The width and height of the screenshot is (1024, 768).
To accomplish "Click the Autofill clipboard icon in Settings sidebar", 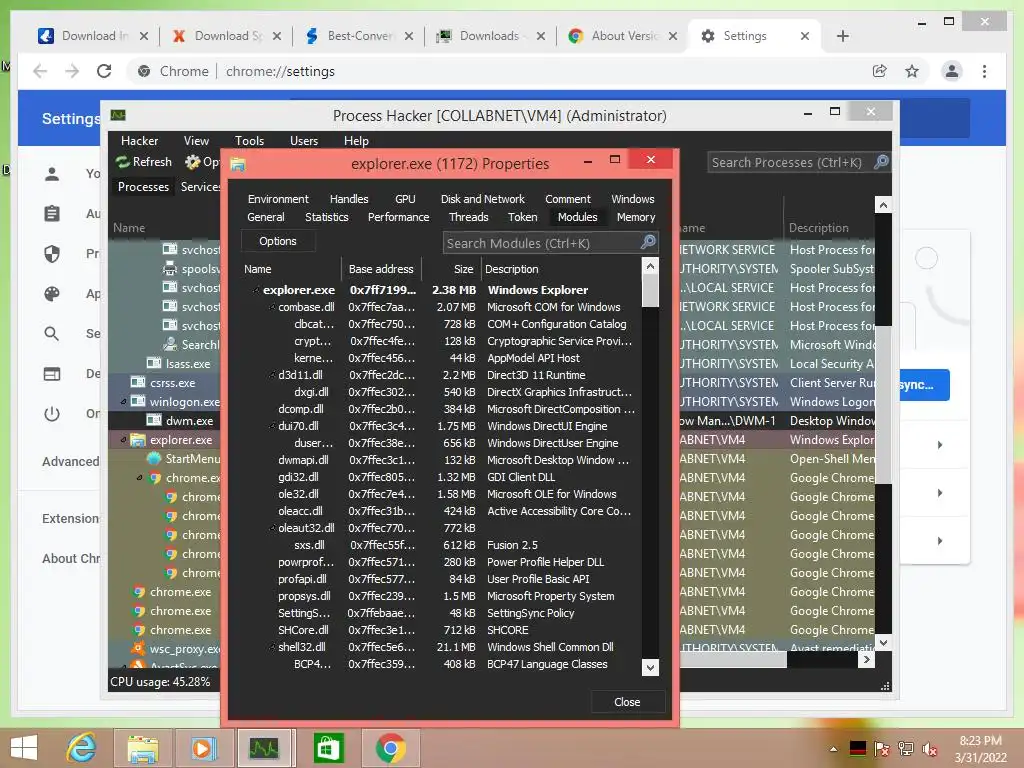I will pyautogui.click(x=52, y=214).
